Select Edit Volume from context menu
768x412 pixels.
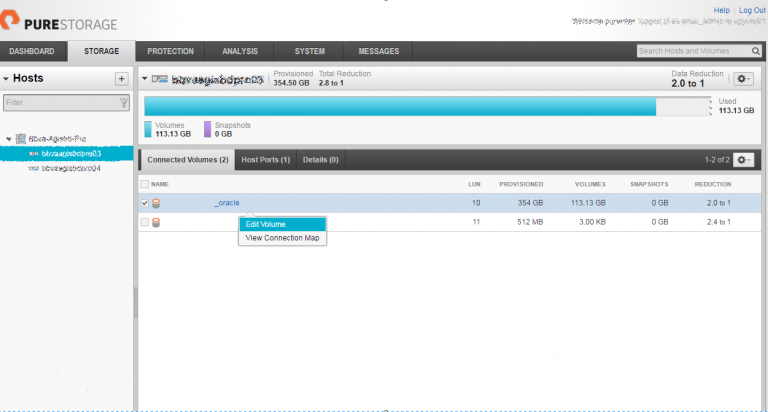(266, 224)
